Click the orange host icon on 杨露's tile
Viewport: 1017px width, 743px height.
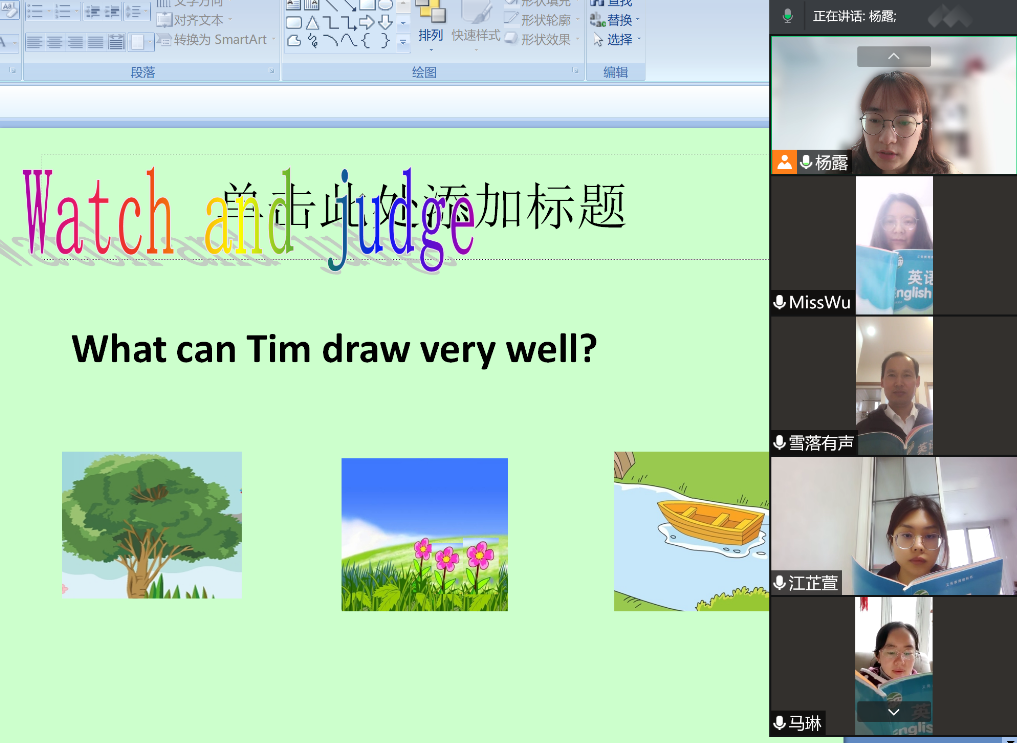[784, 162]
